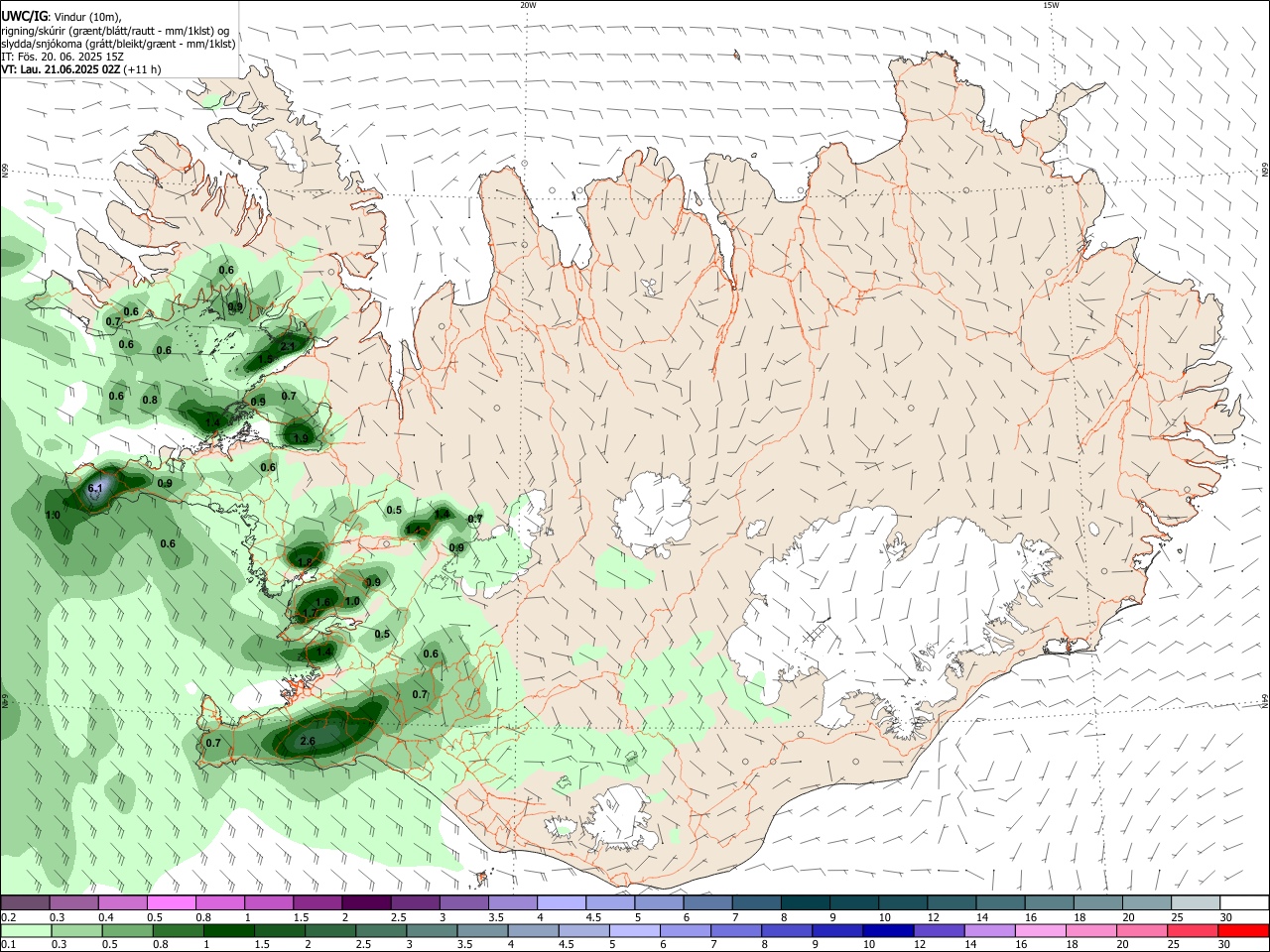Select the pale green swatch labeled 0.1
1270x952 pixels.
(x=27, y=930)
